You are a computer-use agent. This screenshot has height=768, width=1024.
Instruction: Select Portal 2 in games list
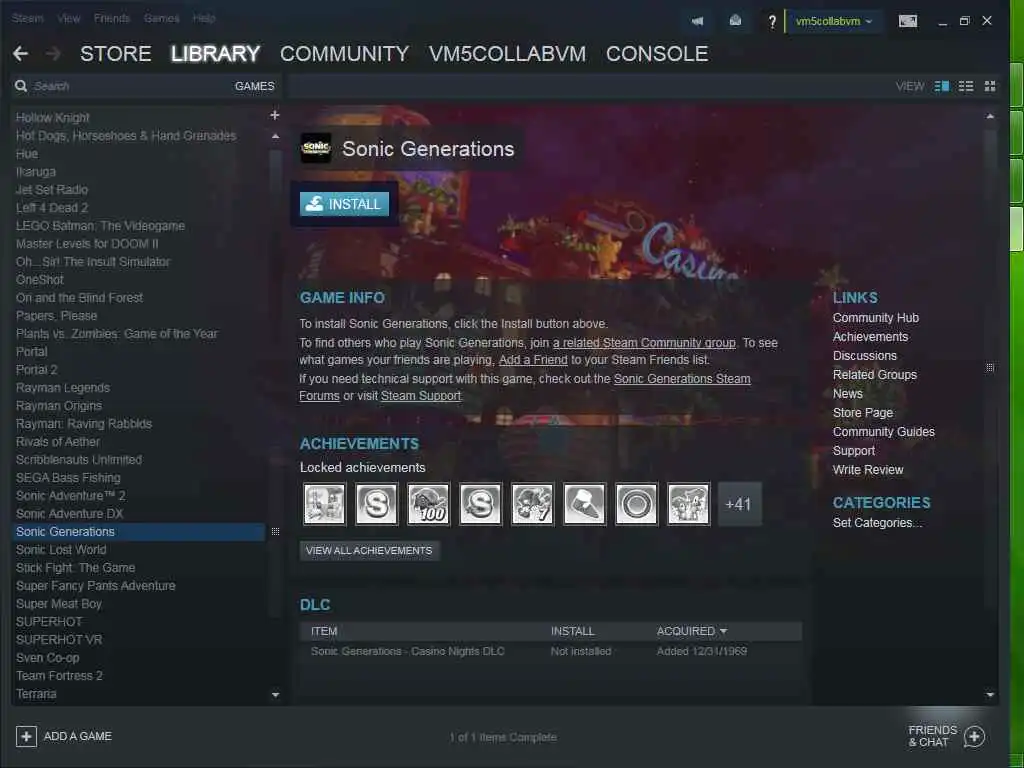tap(37, 370)
